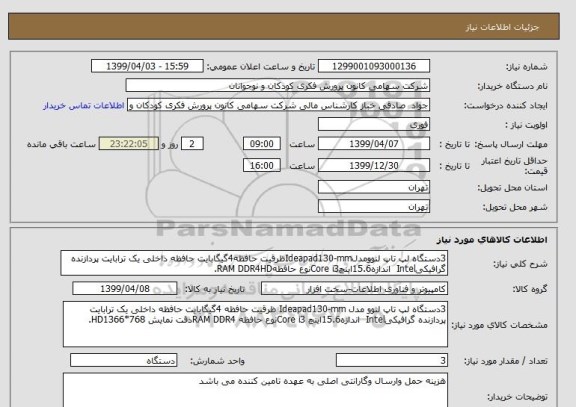The image size is (576, 407).
Task: Select the مشخصات کالای مورد نیاز text area
Action: tap(255, 324)
